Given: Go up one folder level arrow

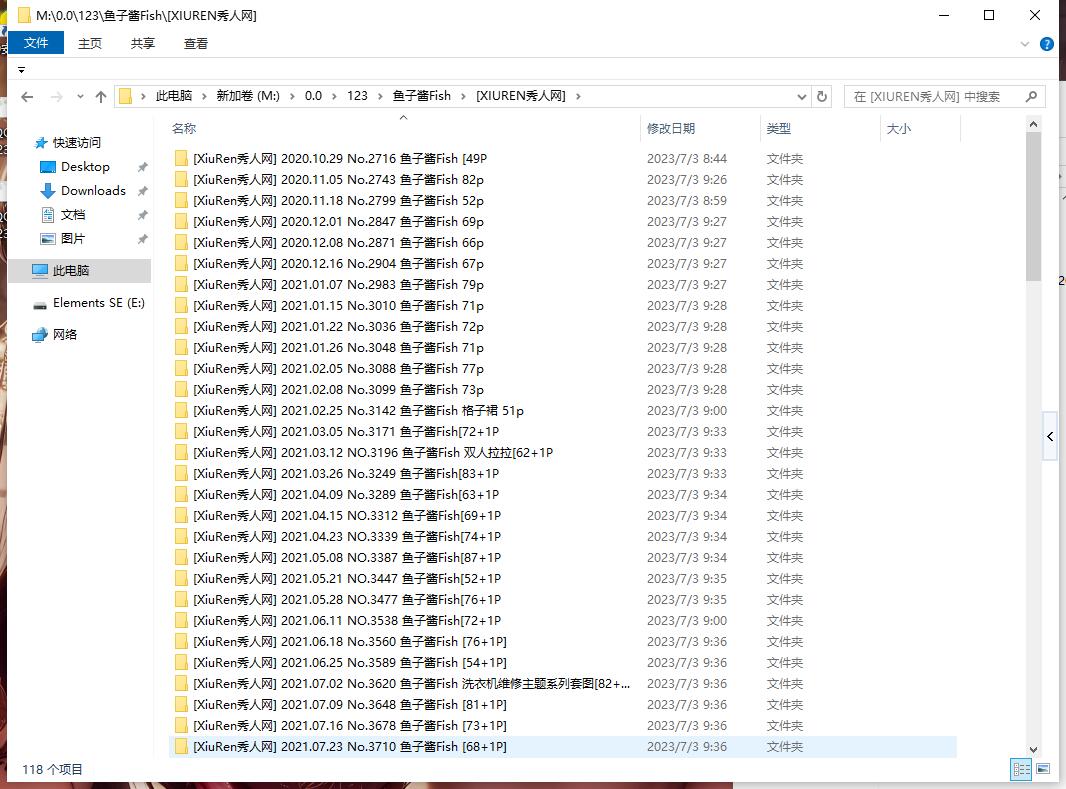Looking at the screenshot, I should (x=101, y=97).
